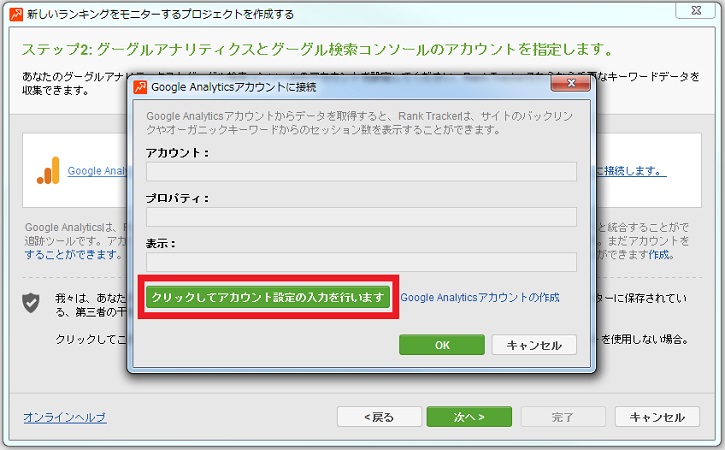Open the Google Analyticsアカウントの作成 link

point(479,297)
